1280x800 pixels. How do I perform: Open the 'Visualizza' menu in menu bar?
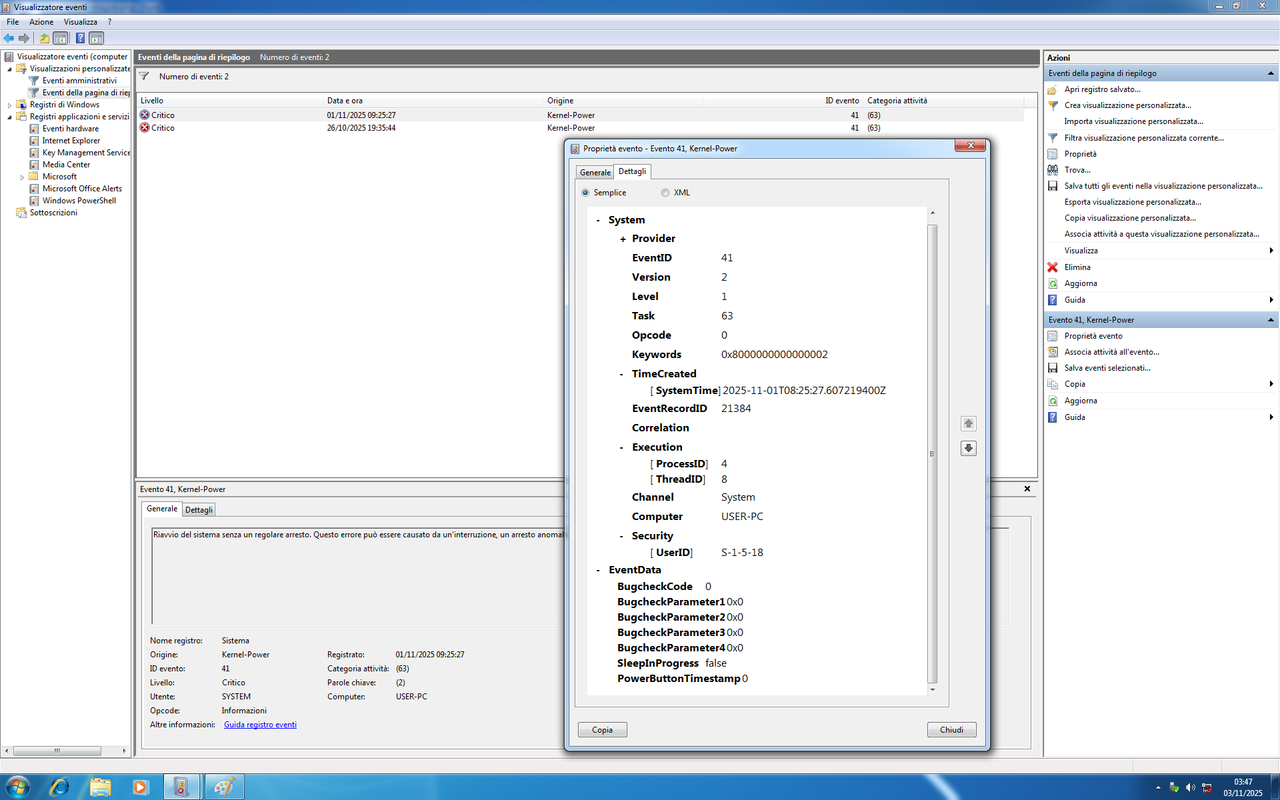(81, 21)
